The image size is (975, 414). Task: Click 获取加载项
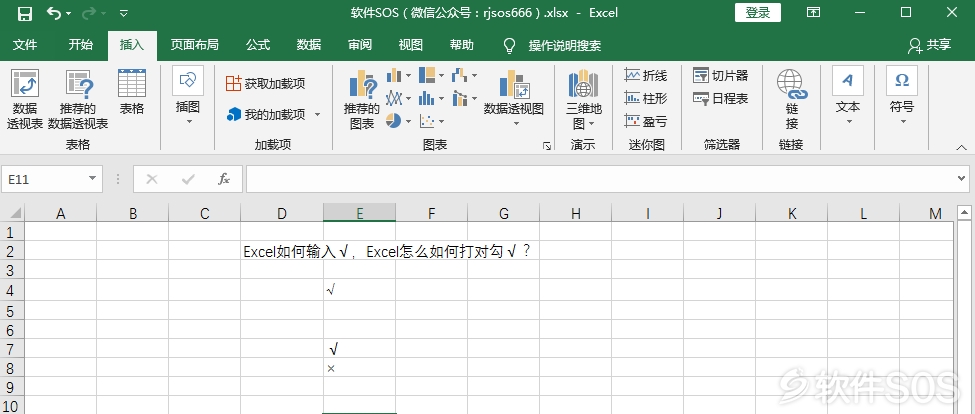click(266, 83)
